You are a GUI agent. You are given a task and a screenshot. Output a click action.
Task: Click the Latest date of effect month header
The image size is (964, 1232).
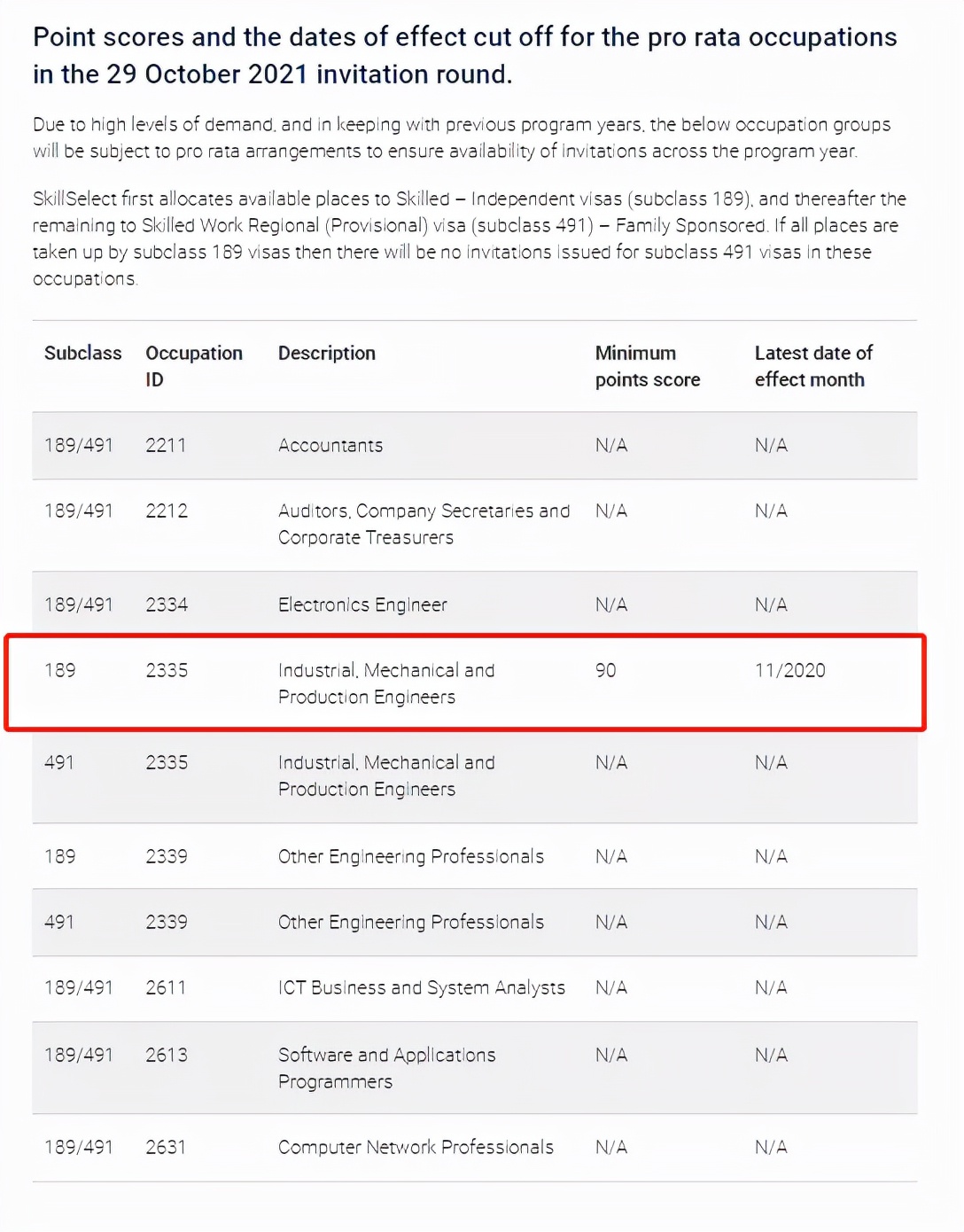812,366
